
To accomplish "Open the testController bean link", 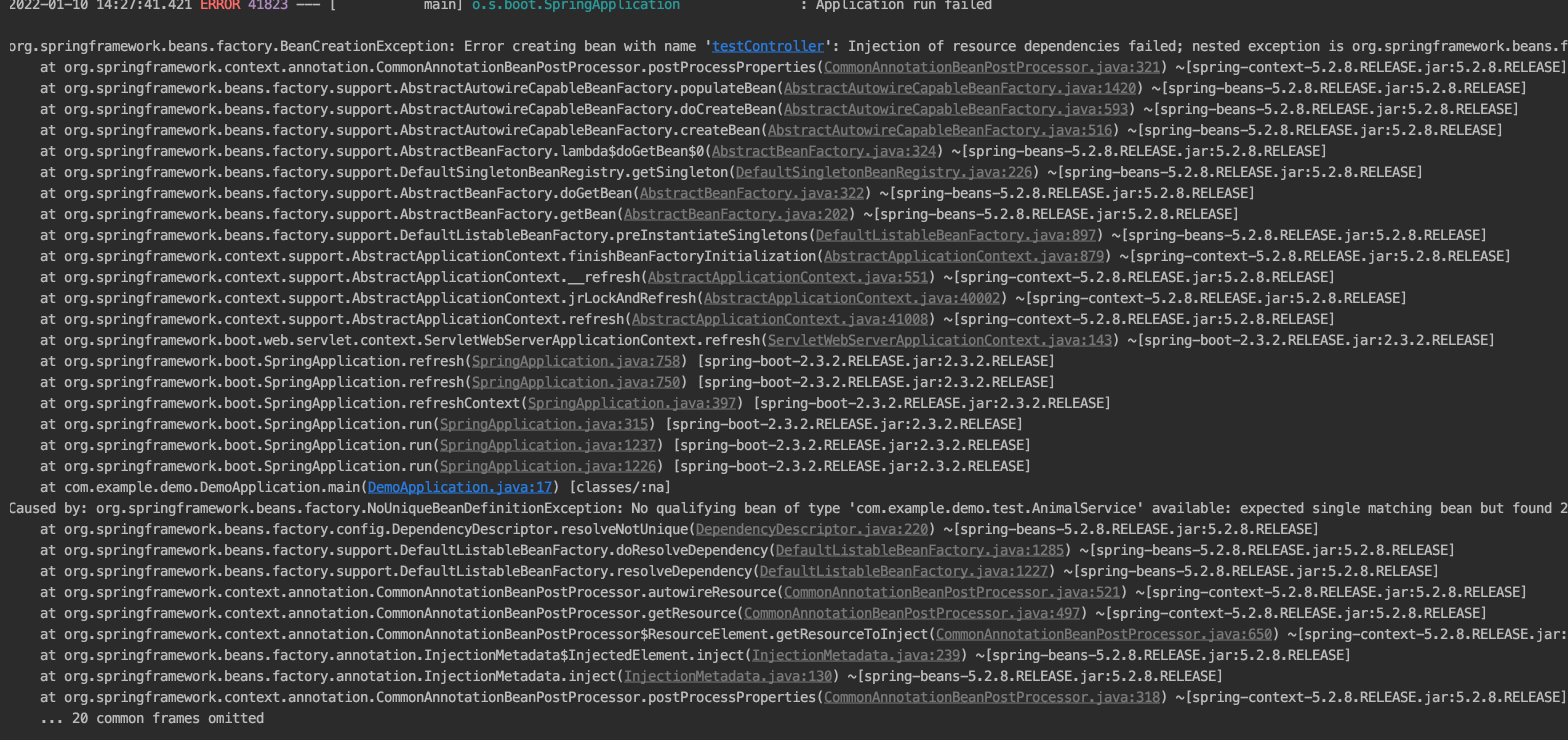I will (x=767, y=46).
